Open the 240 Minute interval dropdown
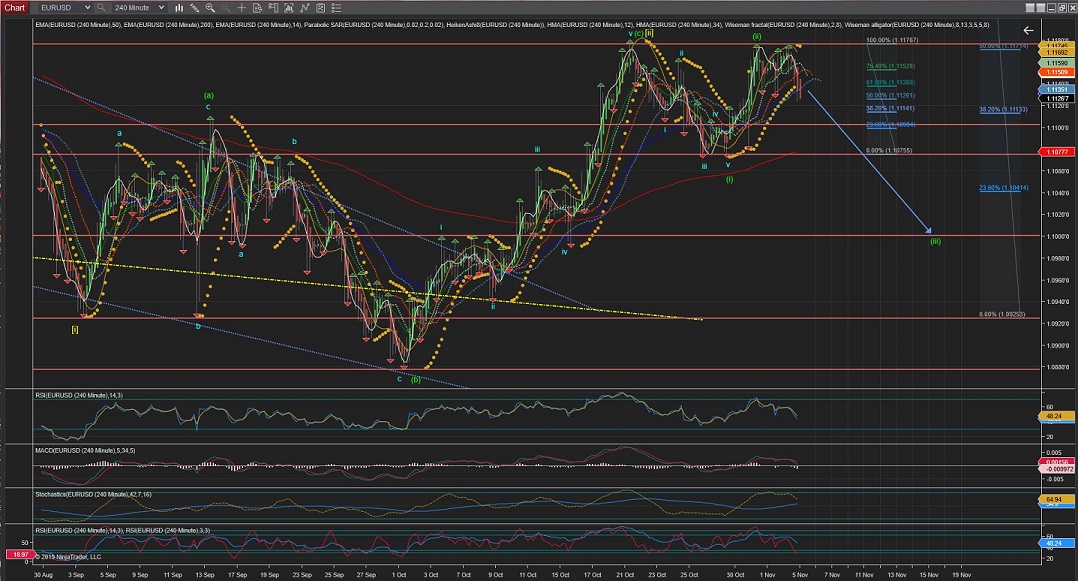Viewport: 1078px width, 581px height. coord(161,7)
